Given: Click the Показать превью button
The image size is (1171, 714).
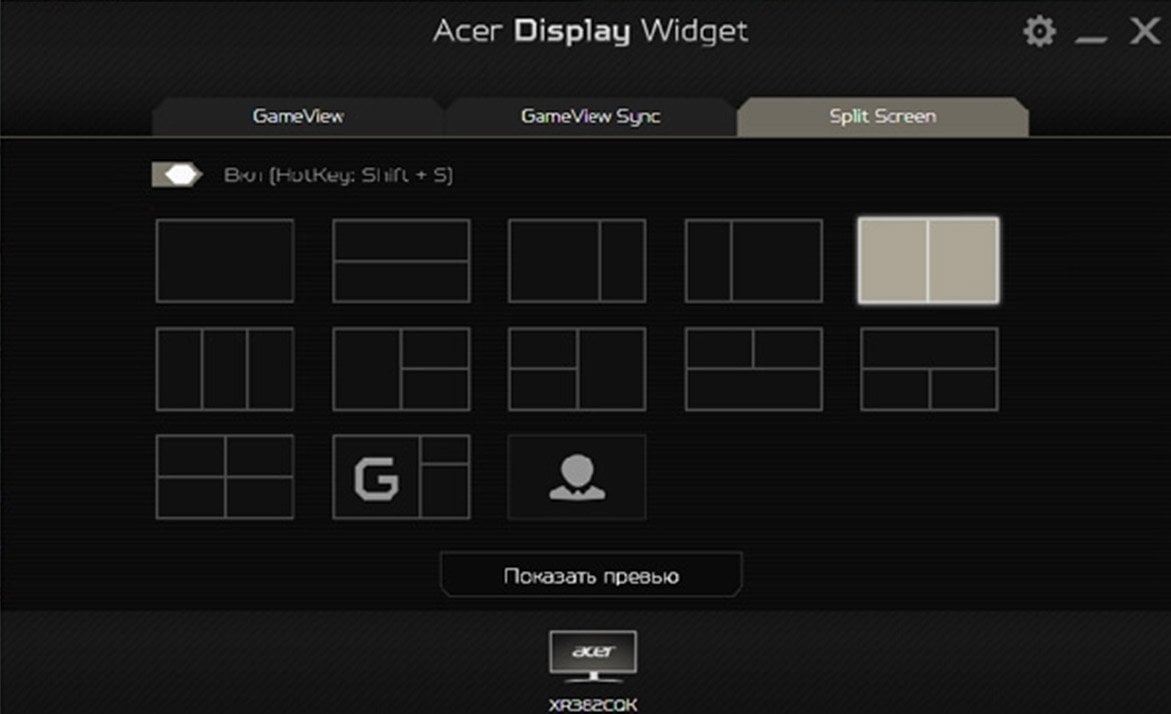Looking at the screenshot, I should coord(591,575).
